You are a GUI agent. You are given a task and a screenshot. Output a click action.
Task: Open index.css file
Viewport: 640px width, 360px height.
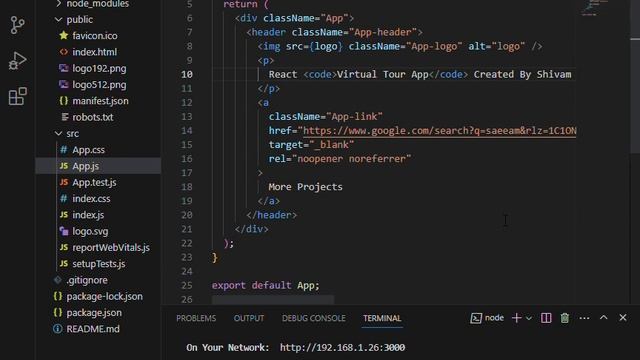91,199
